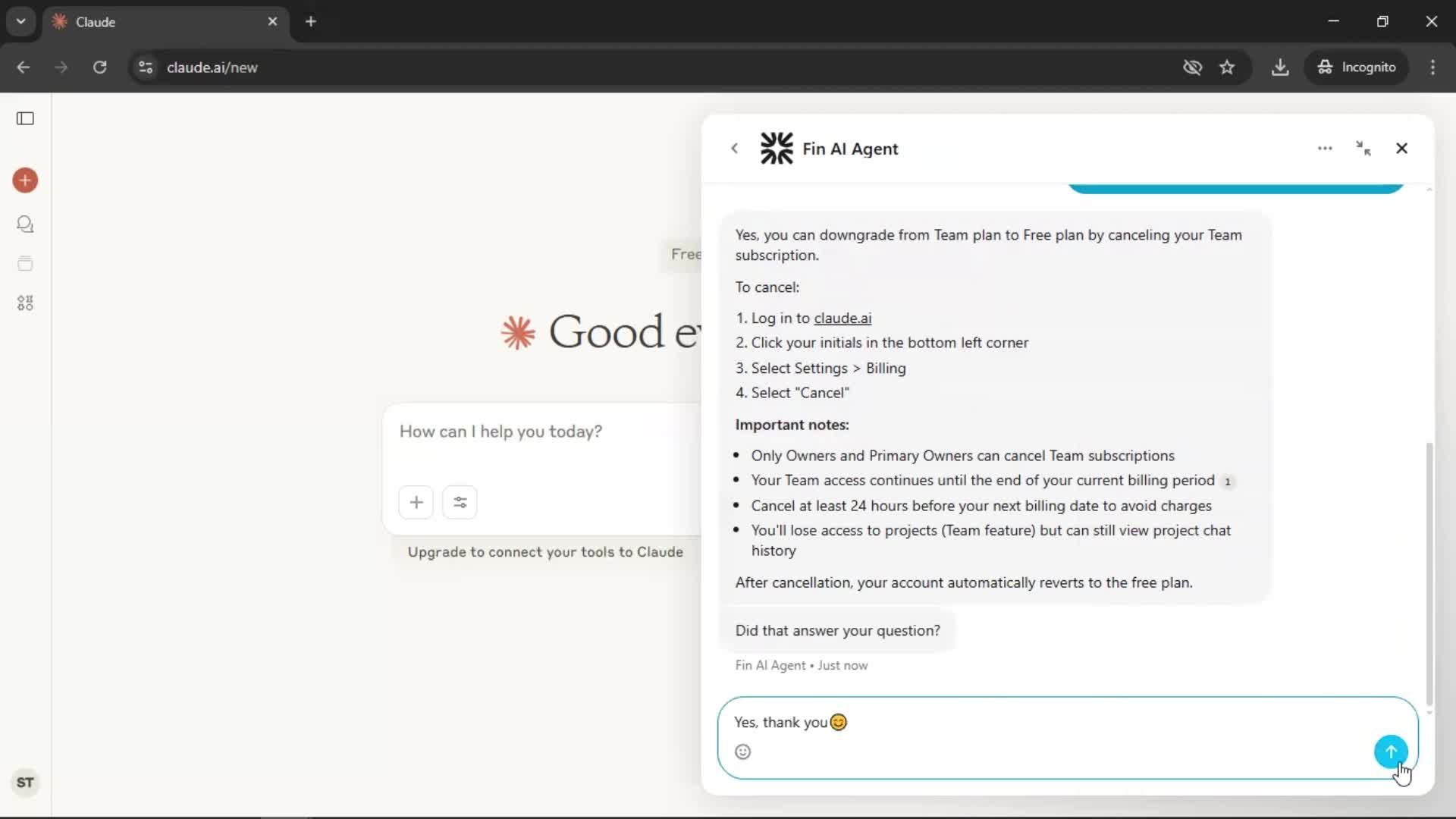This screenshot has width=1456, height=819.
Task: Click source citation 1 badge
Action: tap(1228, 482)
